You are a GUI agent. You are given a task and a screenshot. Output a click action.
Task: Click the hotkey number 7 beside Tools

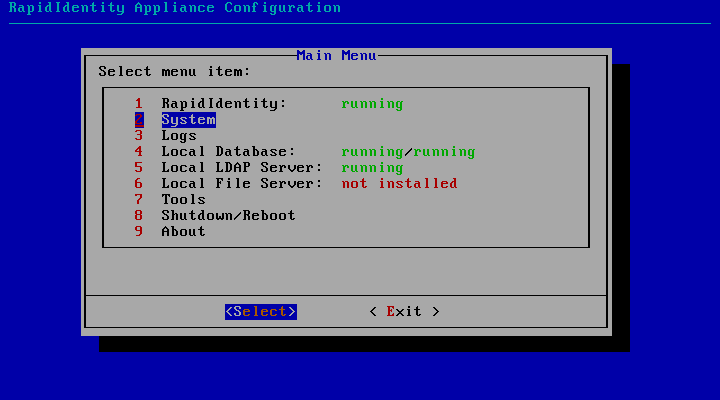point(139,199)
